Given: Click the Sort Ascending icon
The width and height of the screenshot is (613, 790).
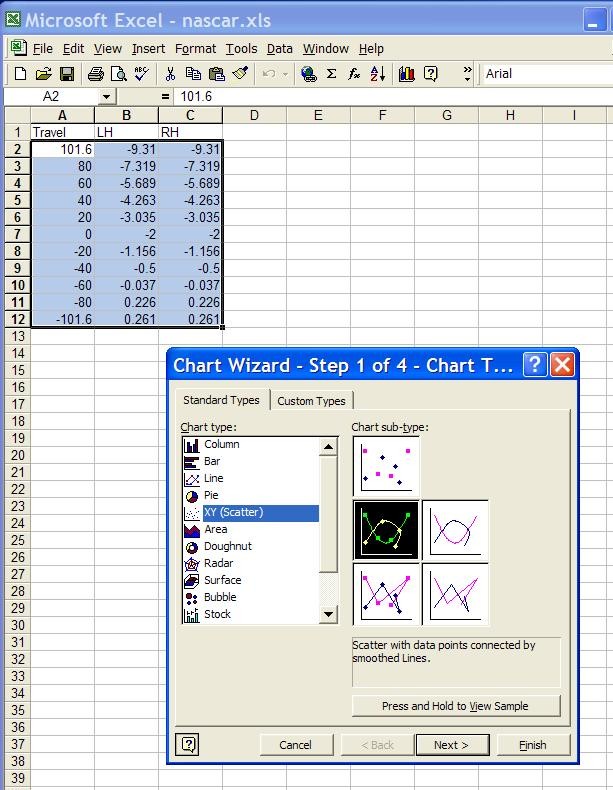Looking at the screenshot, I should (x=378, y=74).
